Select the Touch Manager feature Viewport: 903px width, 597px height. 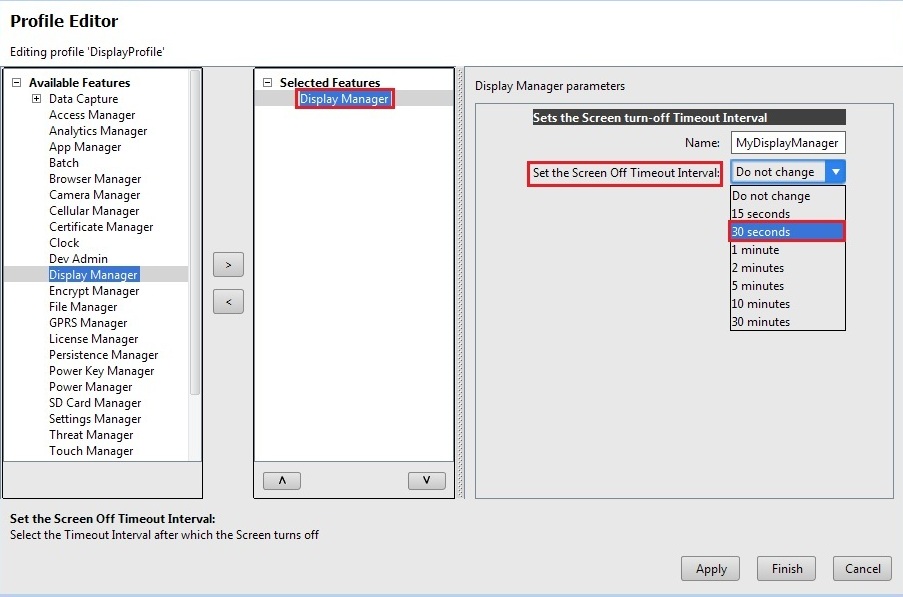point(91,450)
